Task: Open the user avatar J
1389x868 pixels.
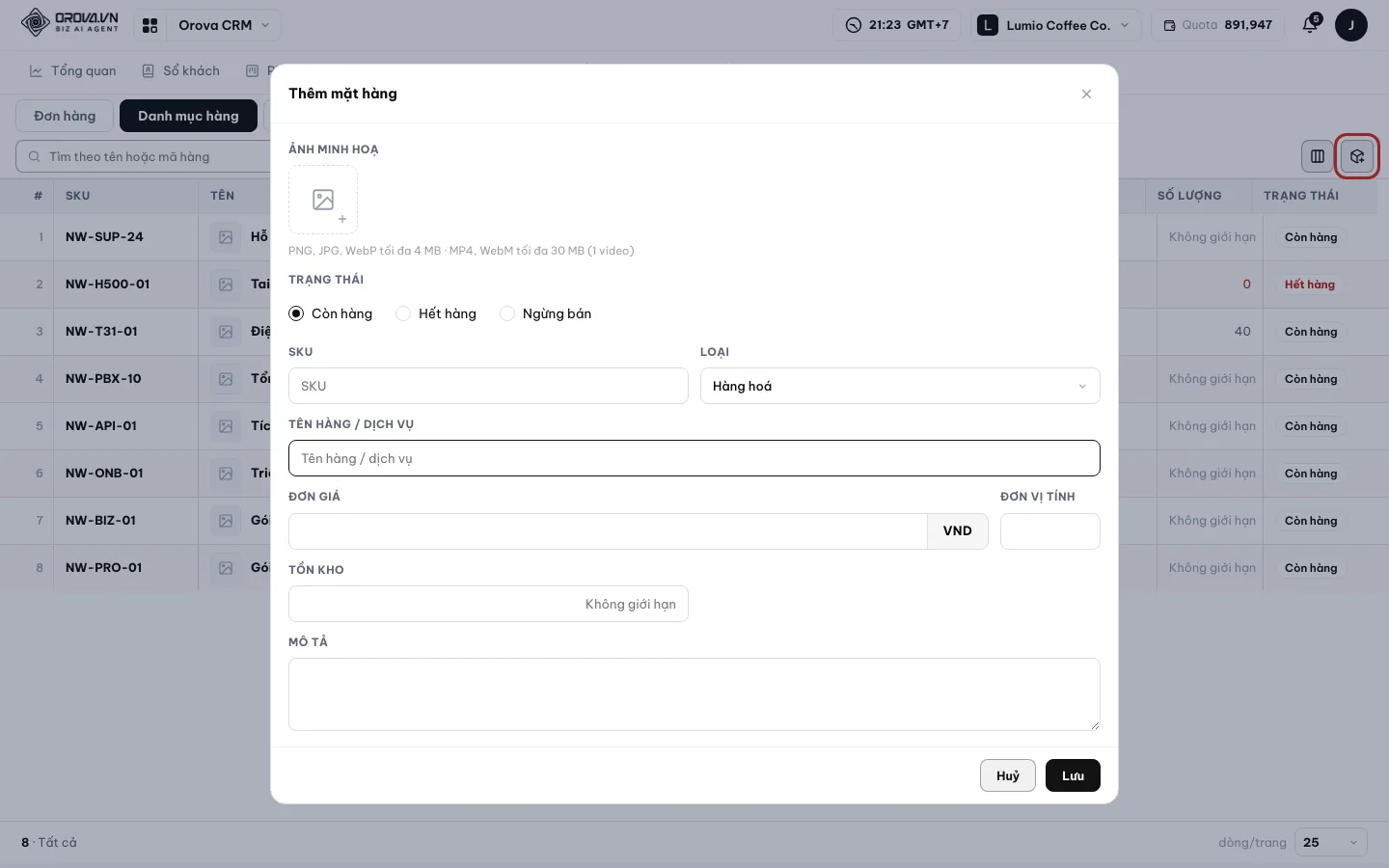Action: 1350,25
